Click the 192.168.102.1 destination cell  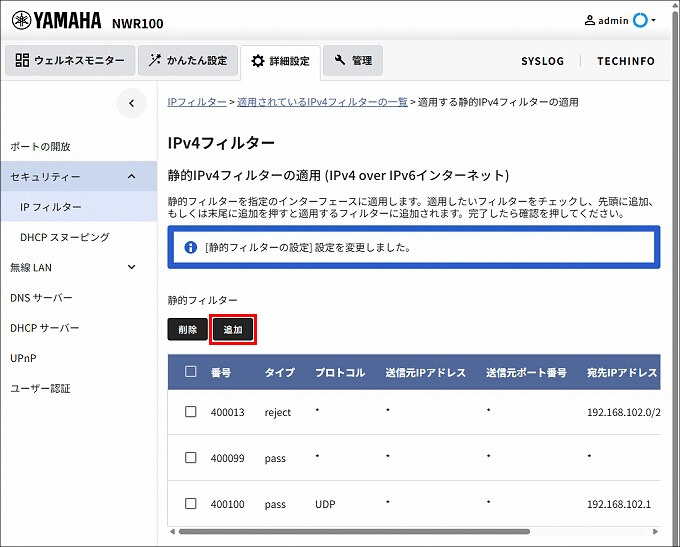(619, 504)
